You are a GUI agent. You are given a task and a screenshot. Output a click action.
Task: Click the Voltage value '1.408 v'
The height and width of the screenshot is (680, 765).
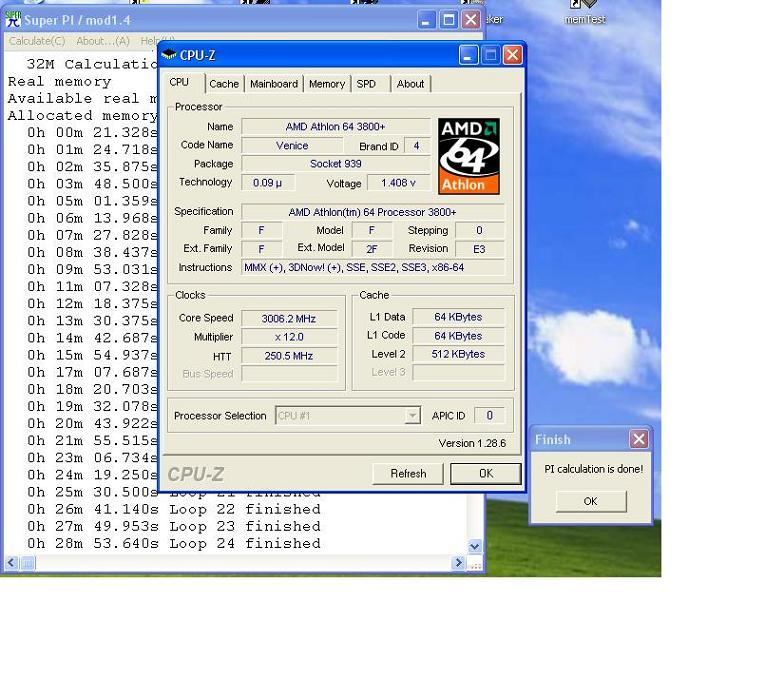coord(398,183)
